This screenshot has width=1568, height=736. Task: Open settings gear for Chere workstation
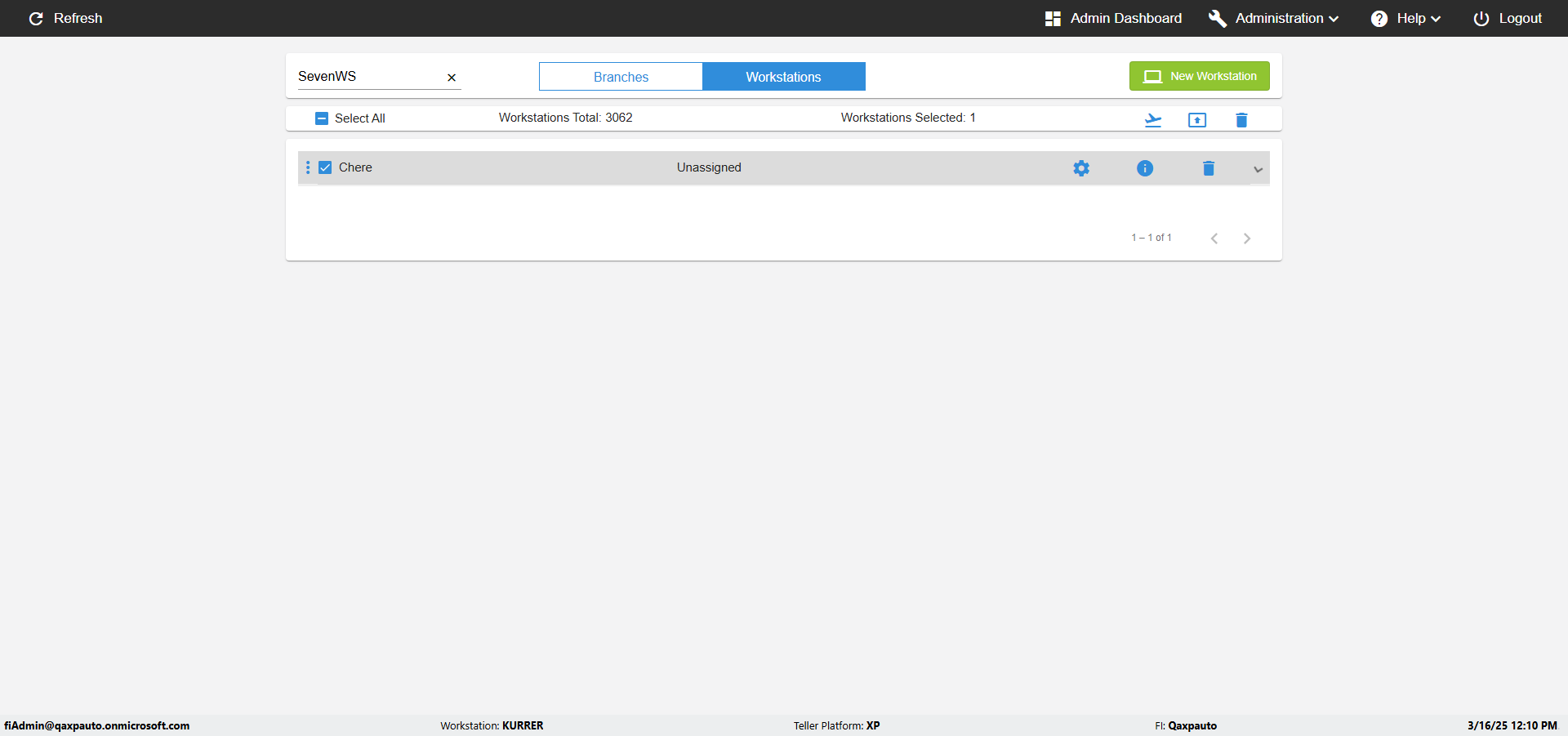tap(1081, 168)
